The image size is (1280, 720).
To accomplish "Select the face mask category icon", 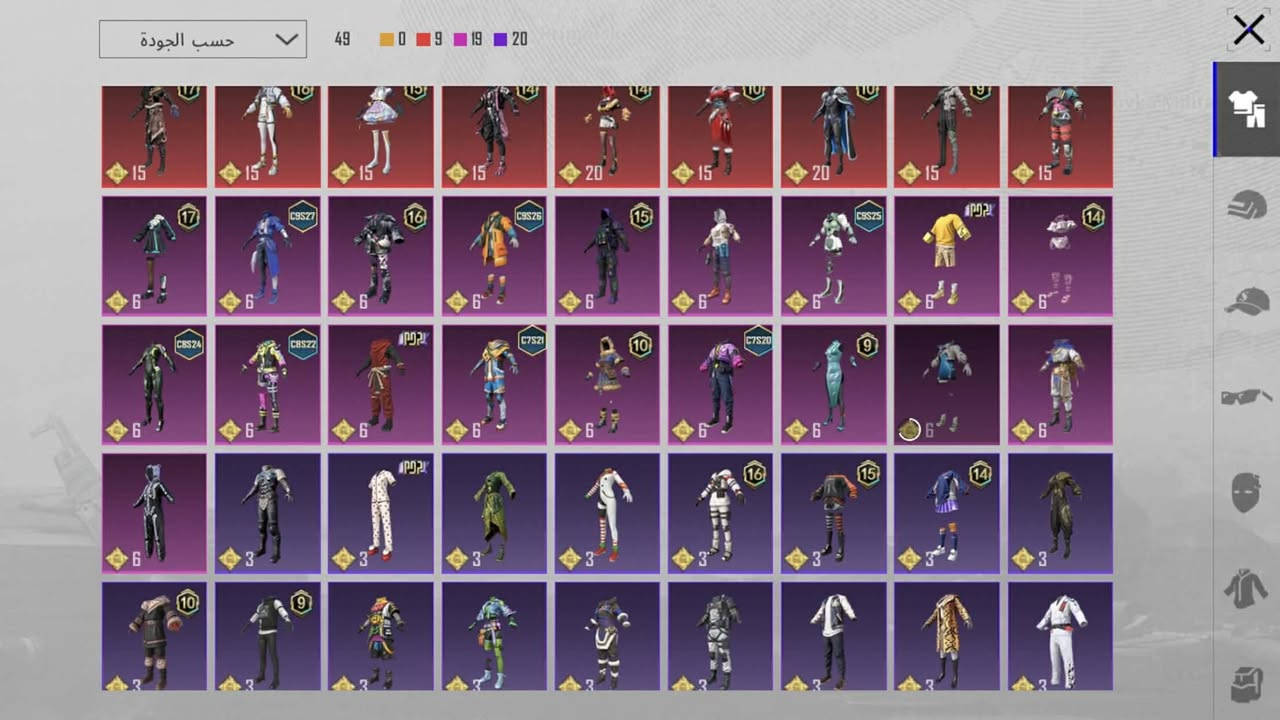I will [1246, 493].
